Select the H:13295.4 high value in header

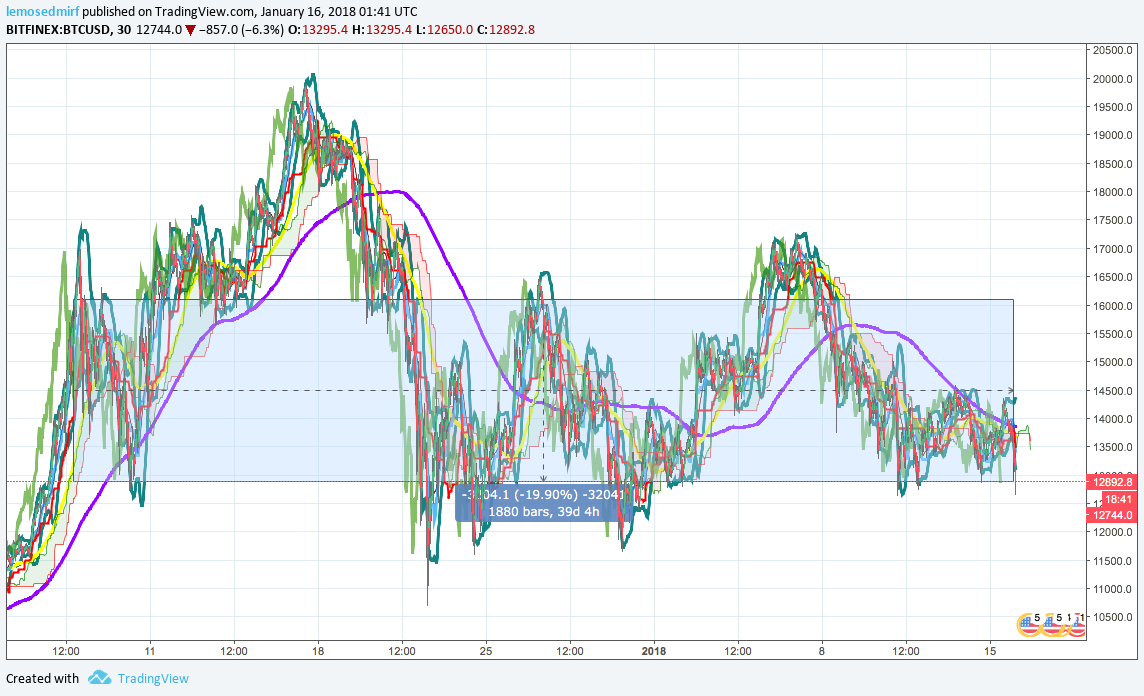tap(382, 30)
